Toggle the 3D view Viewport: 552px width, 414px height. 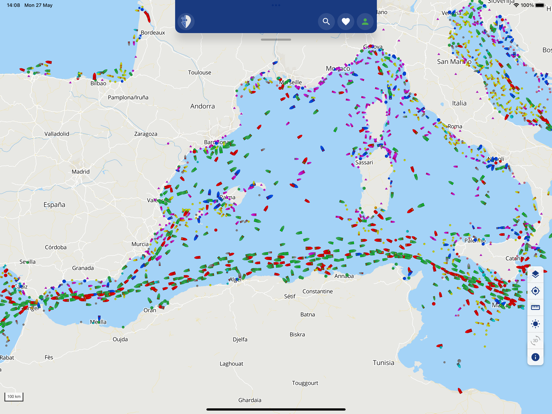click(x=535, y=340)
